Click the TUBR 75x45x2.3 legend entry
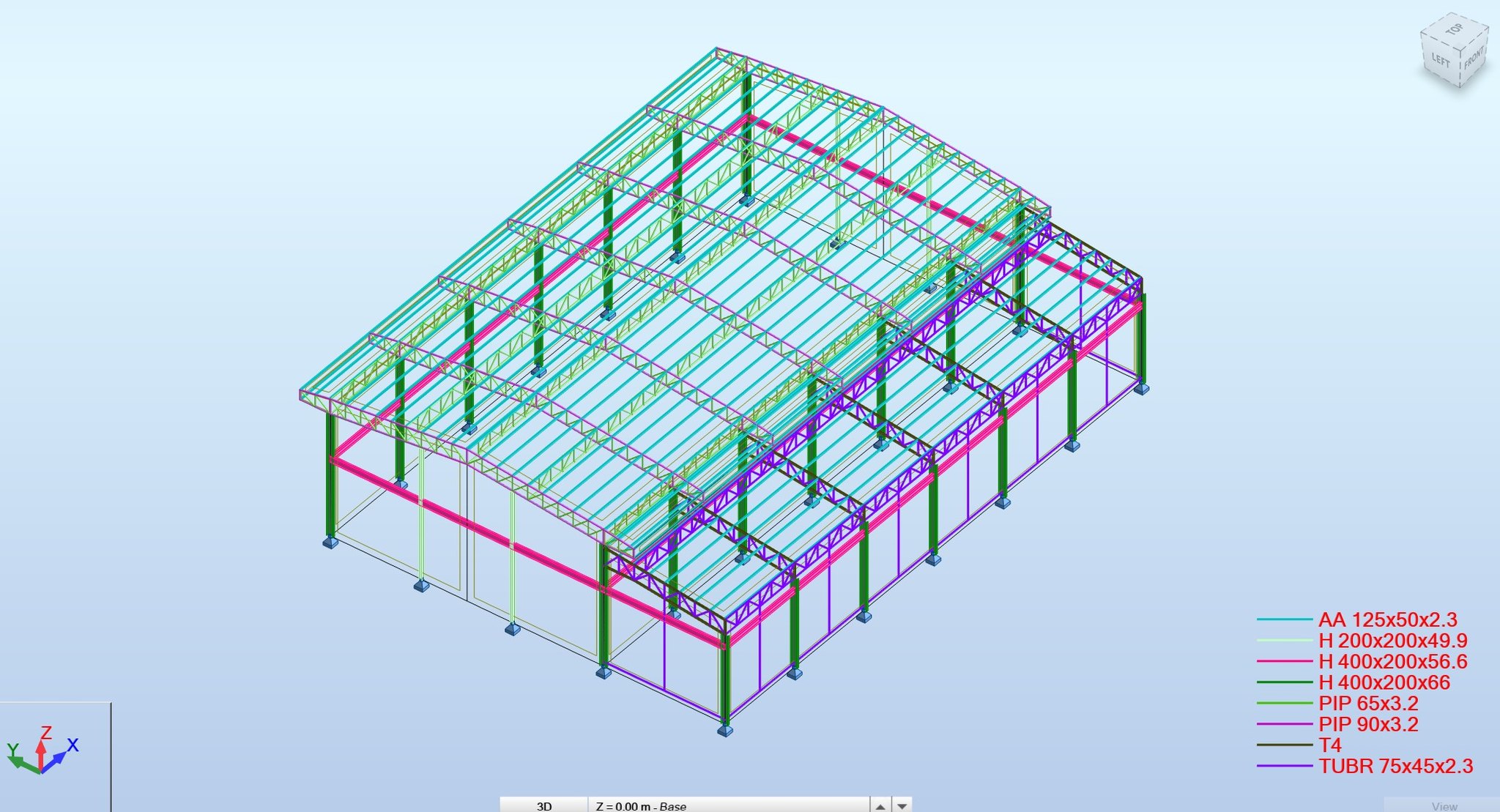Screen dimensions: 1500x812 pyautogui.click(x=1396, y=767)
